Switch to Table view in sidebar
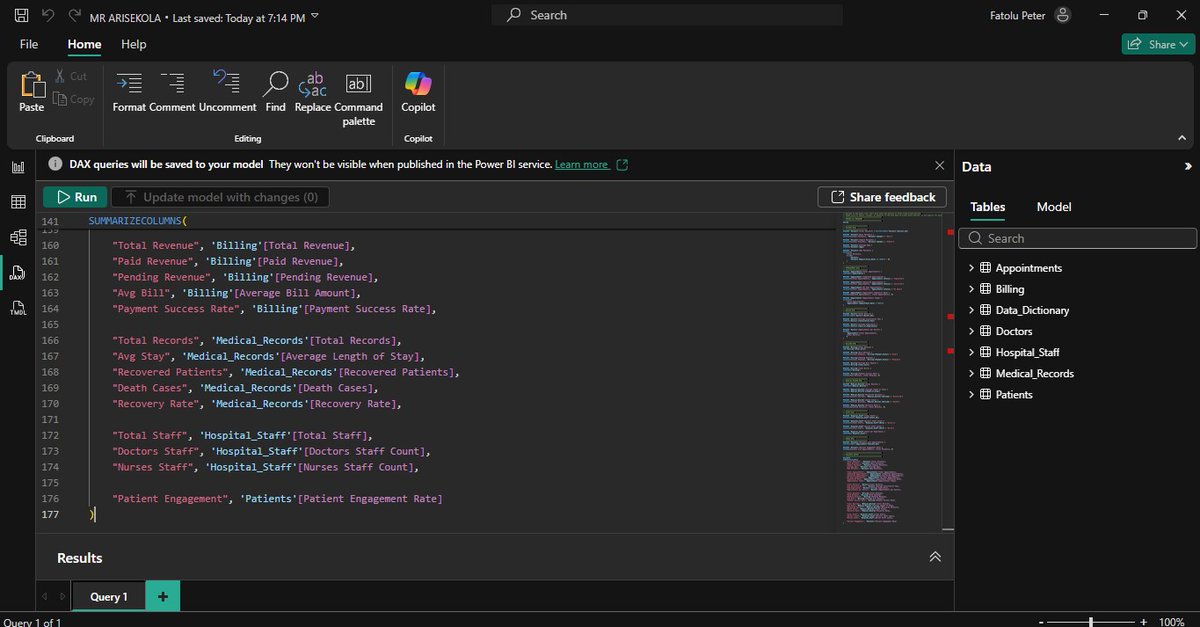 tap(18, 202)
